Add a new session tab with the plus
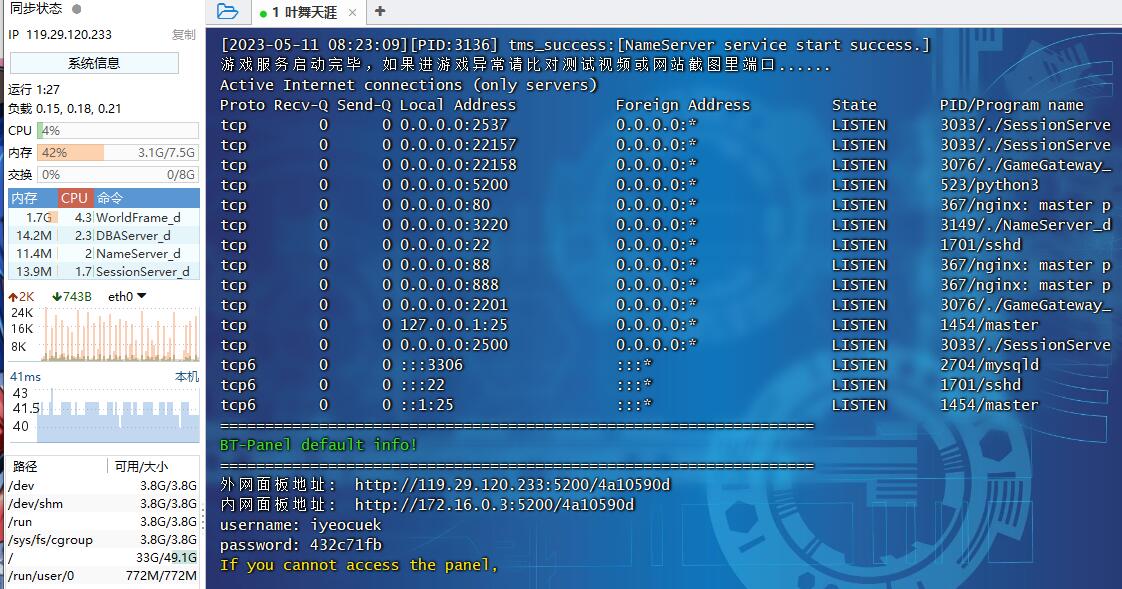Viewport: 1122px width, 589px height. 380,11
